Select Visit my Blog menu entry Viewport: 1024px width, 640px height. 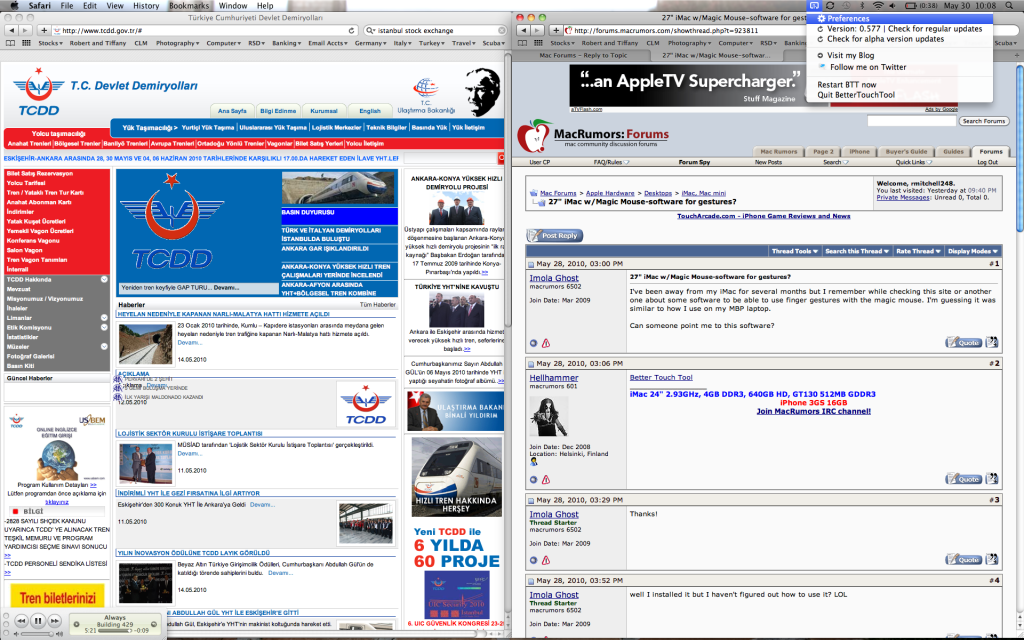pyautogui.click(x=900, y=56)
